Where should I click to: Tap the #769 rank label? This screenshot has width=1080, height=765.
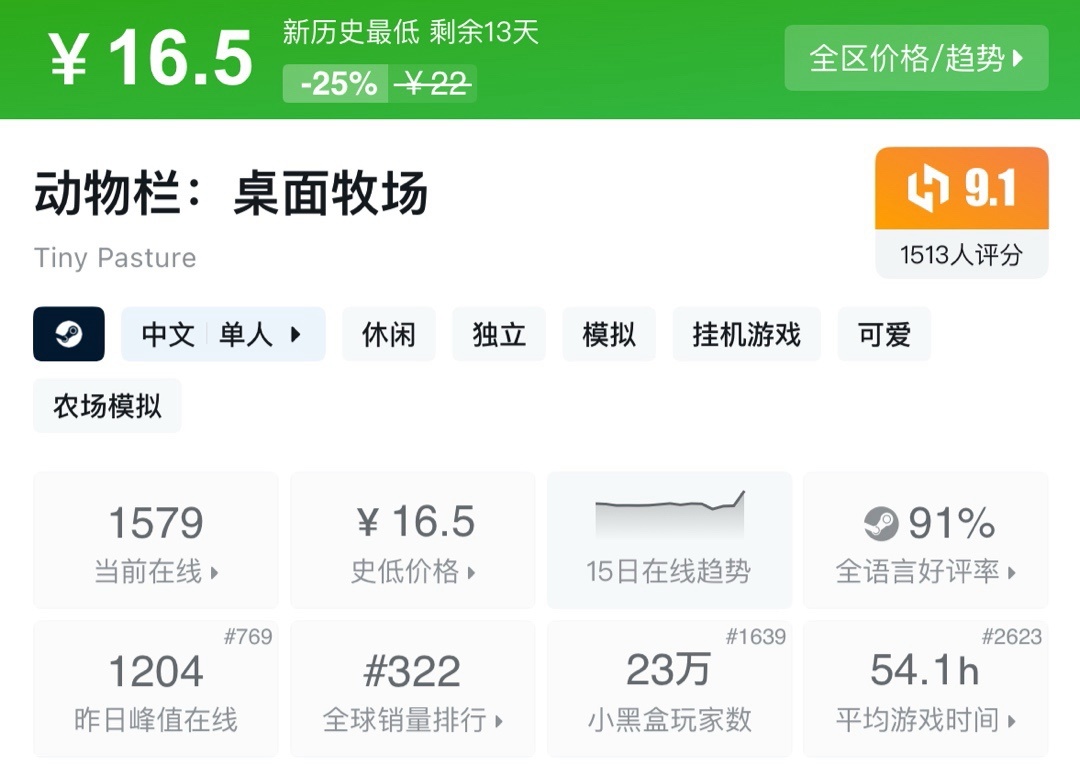coord(248,636)
